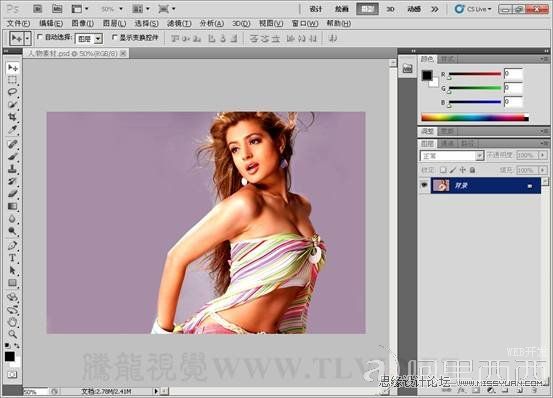This screenshot has width=553, height=398.
Task: Select the Spot Healing Brush tool
Action: tap(13, 144)
